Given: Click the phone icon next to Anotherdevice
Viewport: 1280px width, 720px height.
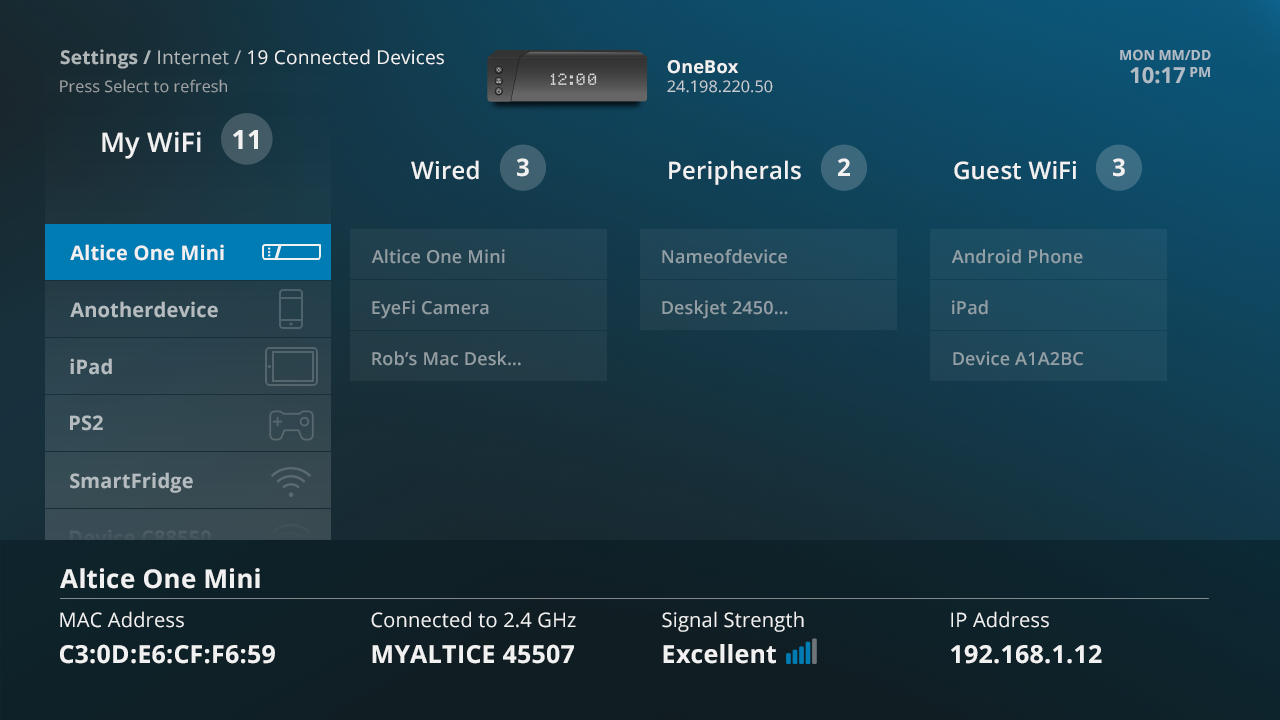Looking at the screenshot, I should coord(291,309).
